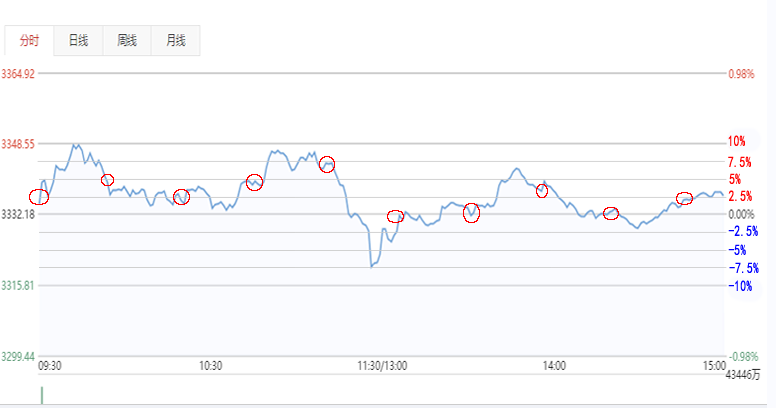Click the 15:00 closing time label
The height and width of the screenshot is (408, 776).
(713, 367)
